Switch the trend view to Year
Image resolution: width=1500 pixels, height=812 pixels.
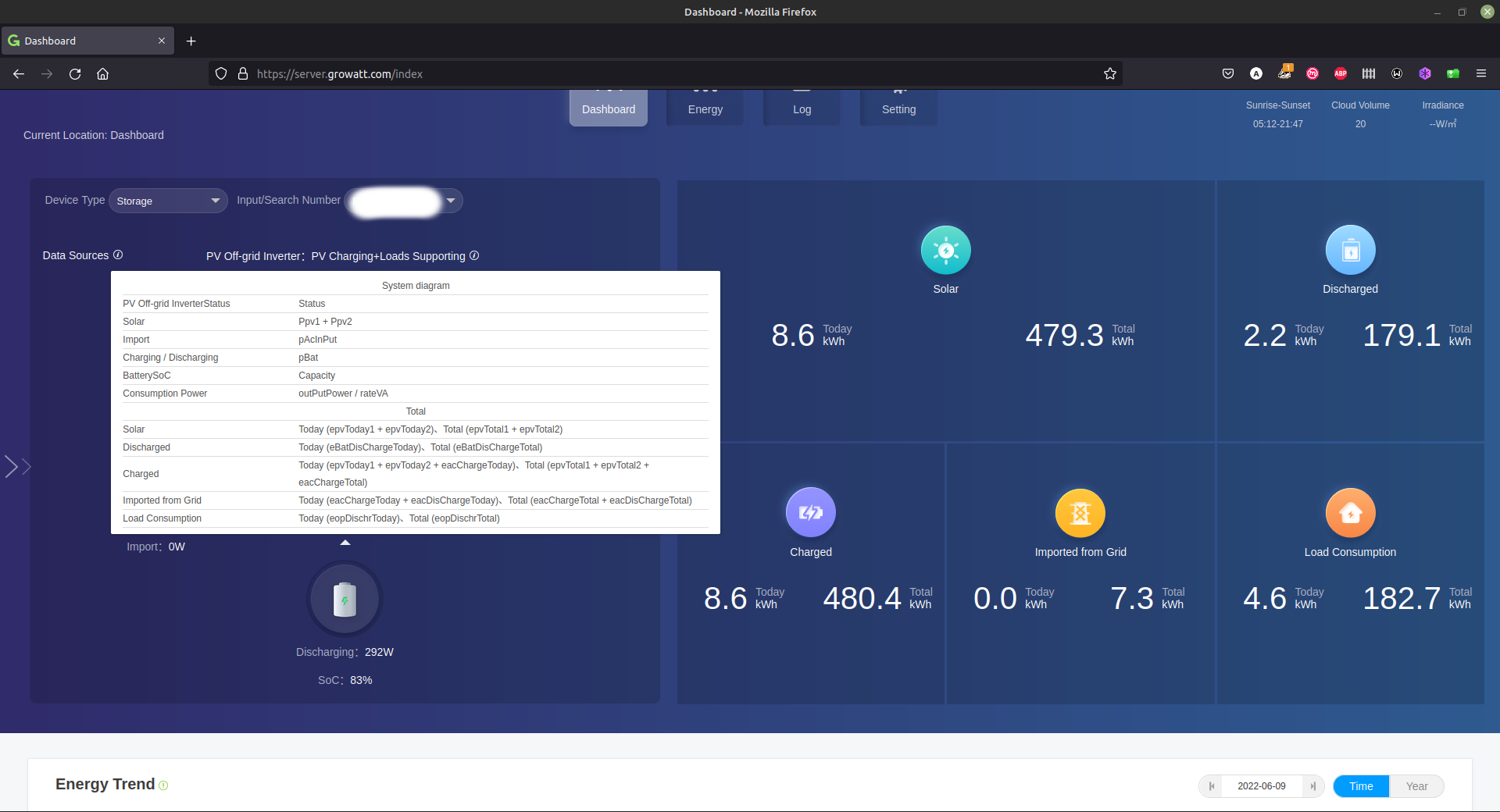point(1416,786)
